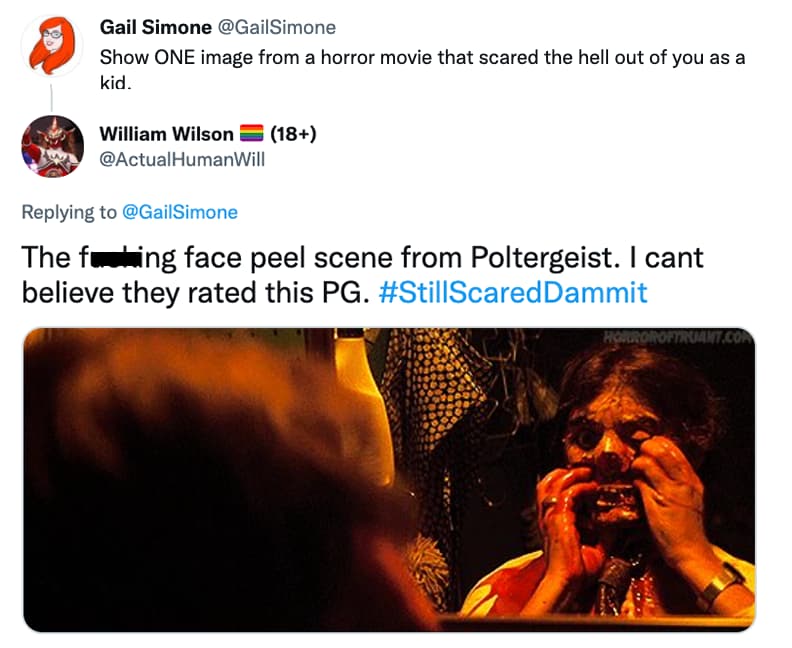Click the 'Replying to' label text
Screen dimensions: 792x648
coord(69,212)
